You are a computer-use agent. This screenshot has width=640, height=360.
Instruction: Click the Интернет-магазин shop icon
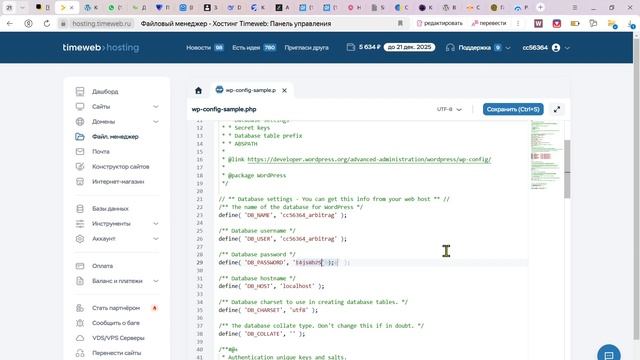[80, 182]
